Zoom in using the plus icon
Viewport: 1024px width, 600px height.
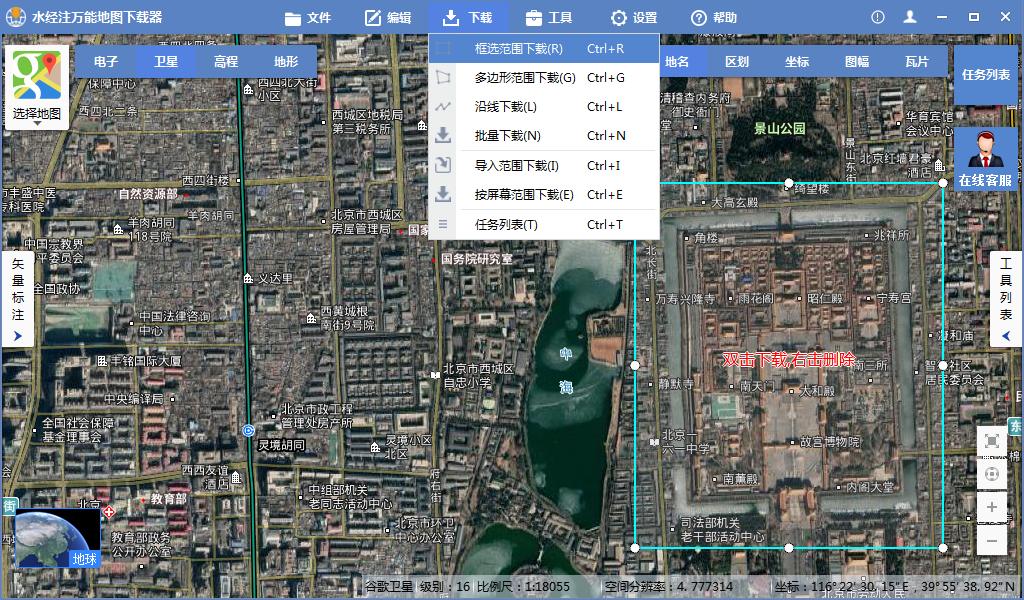click(x=992, y=507)
